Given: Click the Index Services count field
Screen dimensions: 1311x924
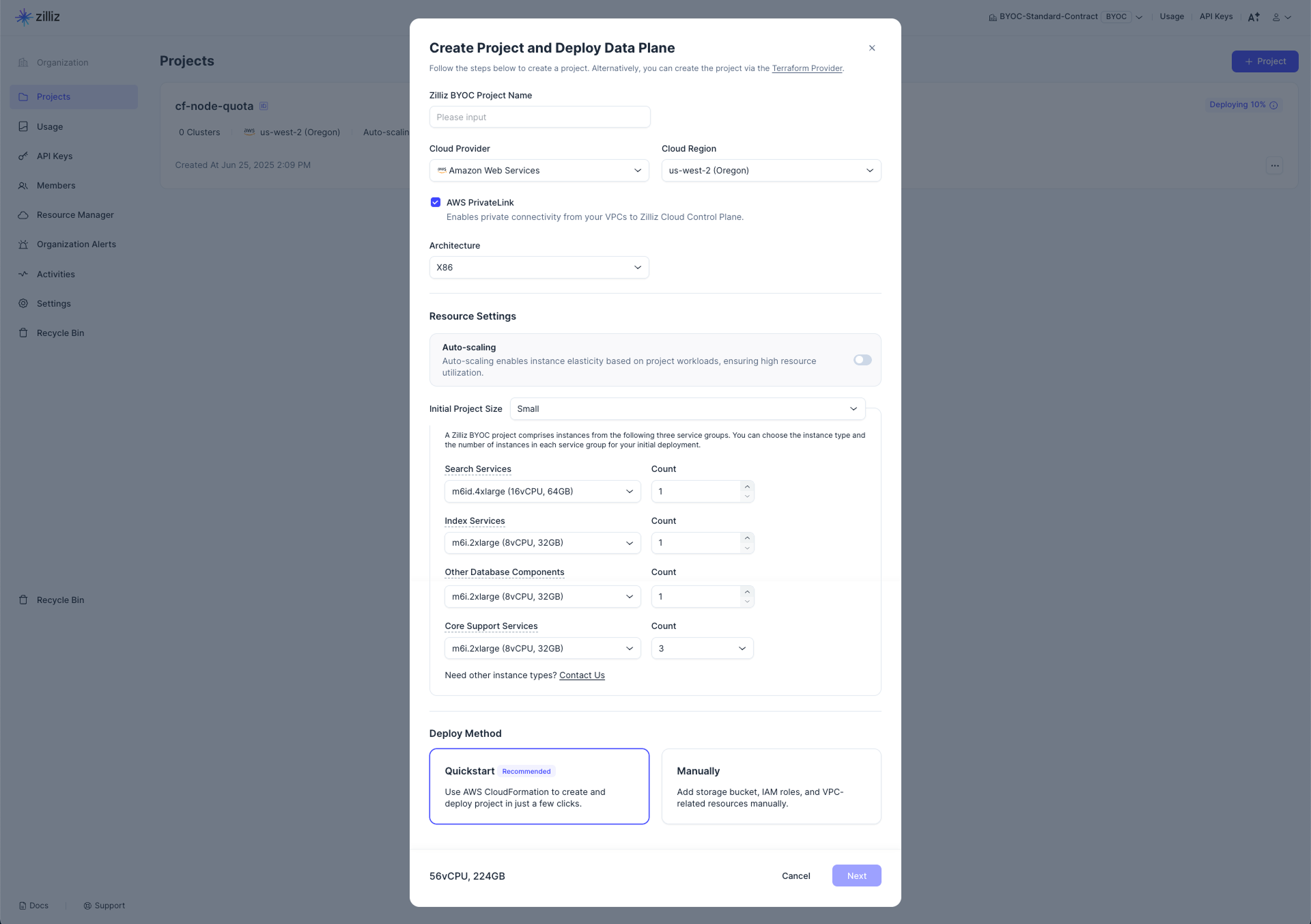Looking at the screenshot, I should pyautogui.click(x=696, y=543).
